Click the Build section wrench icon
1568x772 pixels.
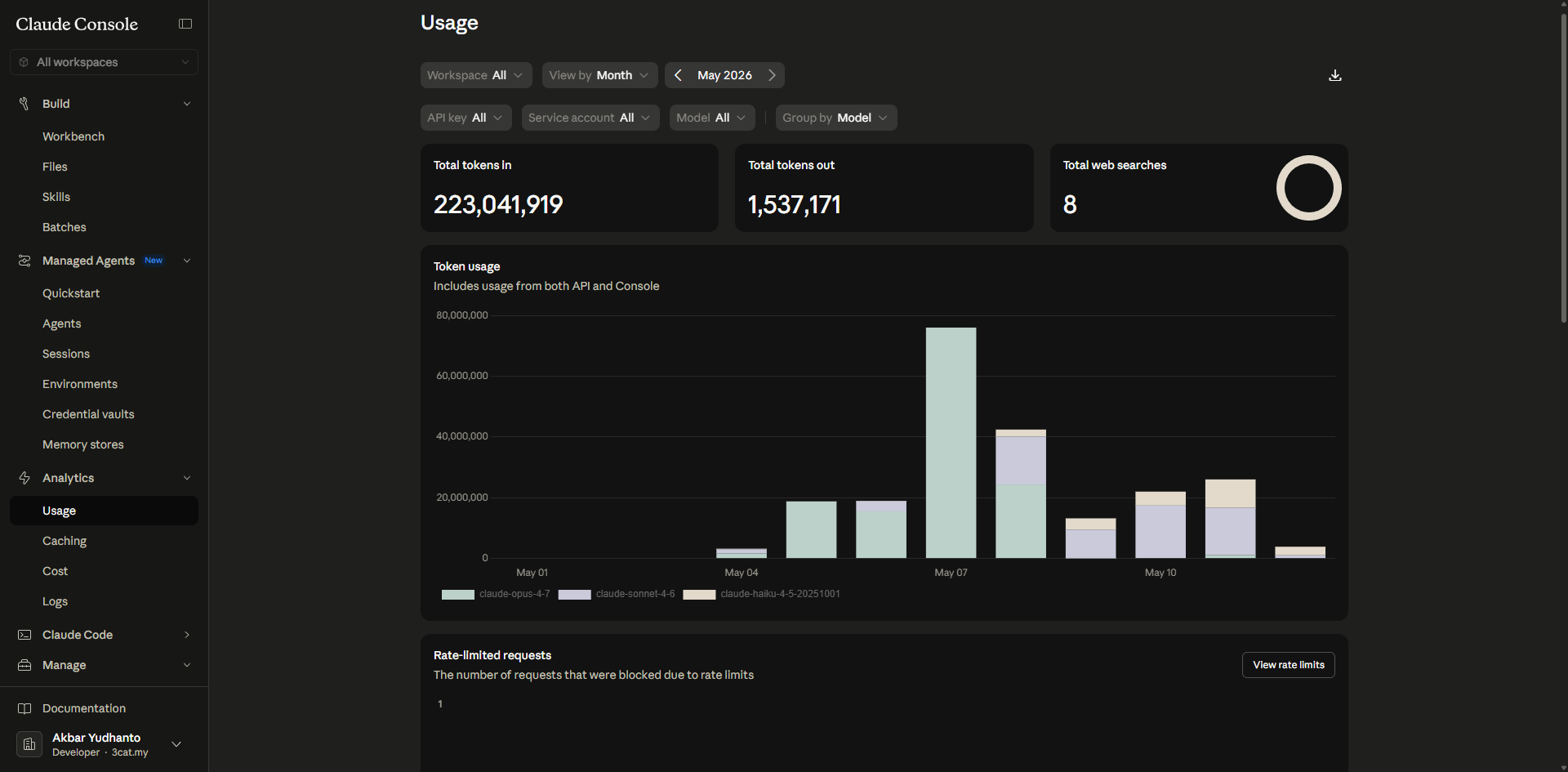pos(24,104)
